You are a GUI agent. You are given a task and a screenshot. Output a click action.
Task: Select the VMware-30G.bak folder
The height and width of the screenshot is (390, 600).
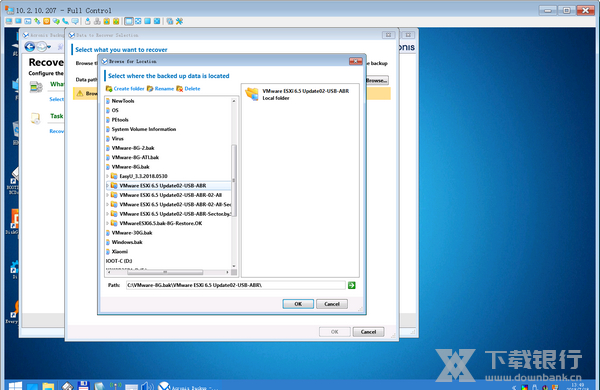(x=132, y=233)
